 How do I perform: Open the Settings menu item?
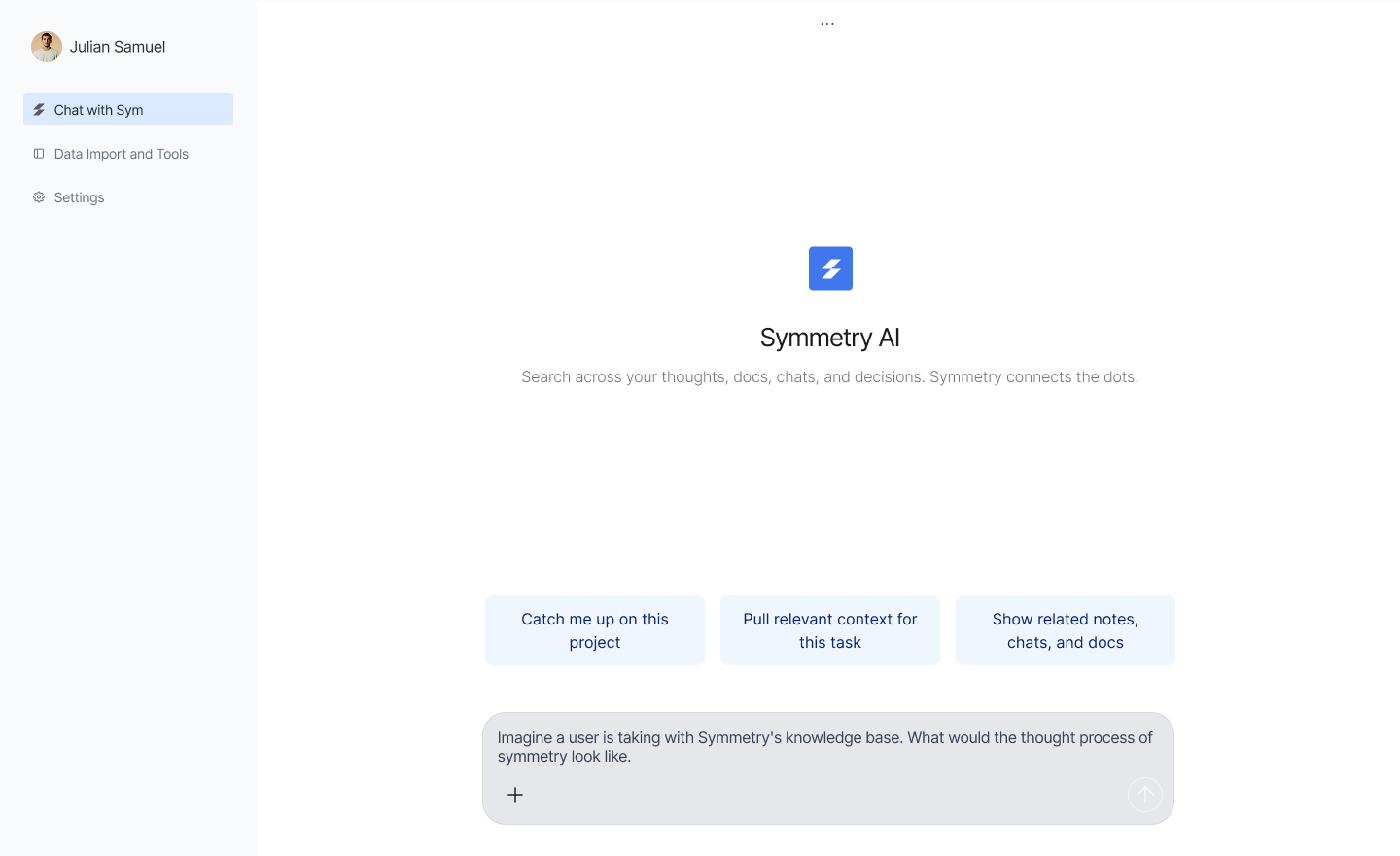tap(128, 197)
